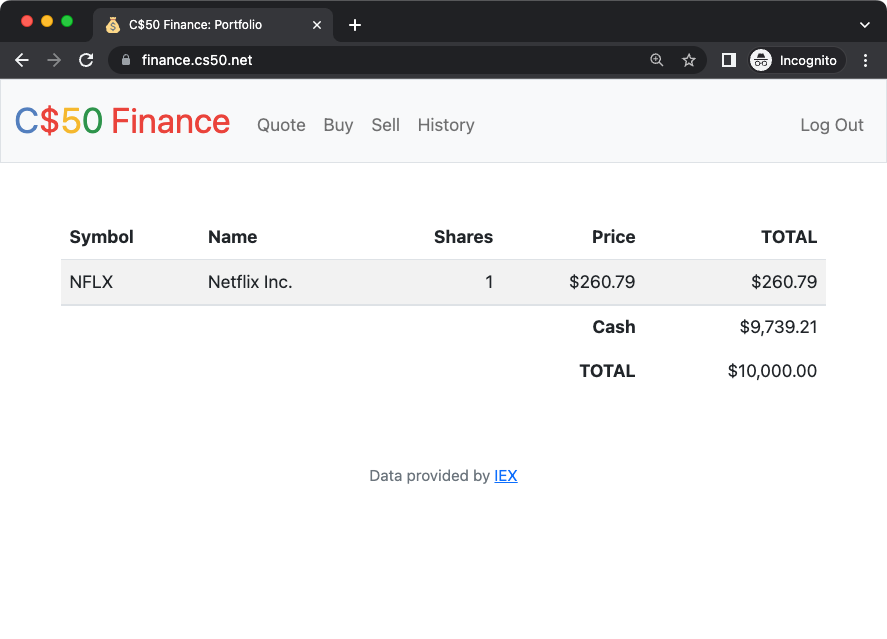The height and width of the screenshot is (639, 887).
Task: Click the grand total $10,000.00
Action: 772,371
